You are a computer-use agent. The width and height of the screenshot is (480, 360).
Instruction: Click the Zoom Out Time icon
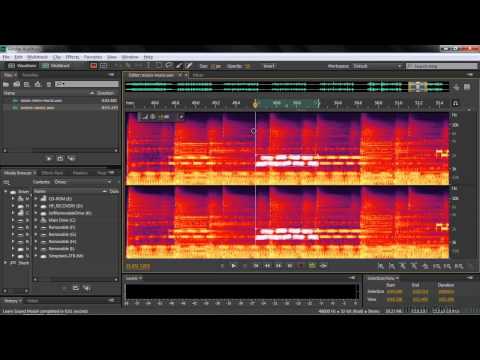414,266
